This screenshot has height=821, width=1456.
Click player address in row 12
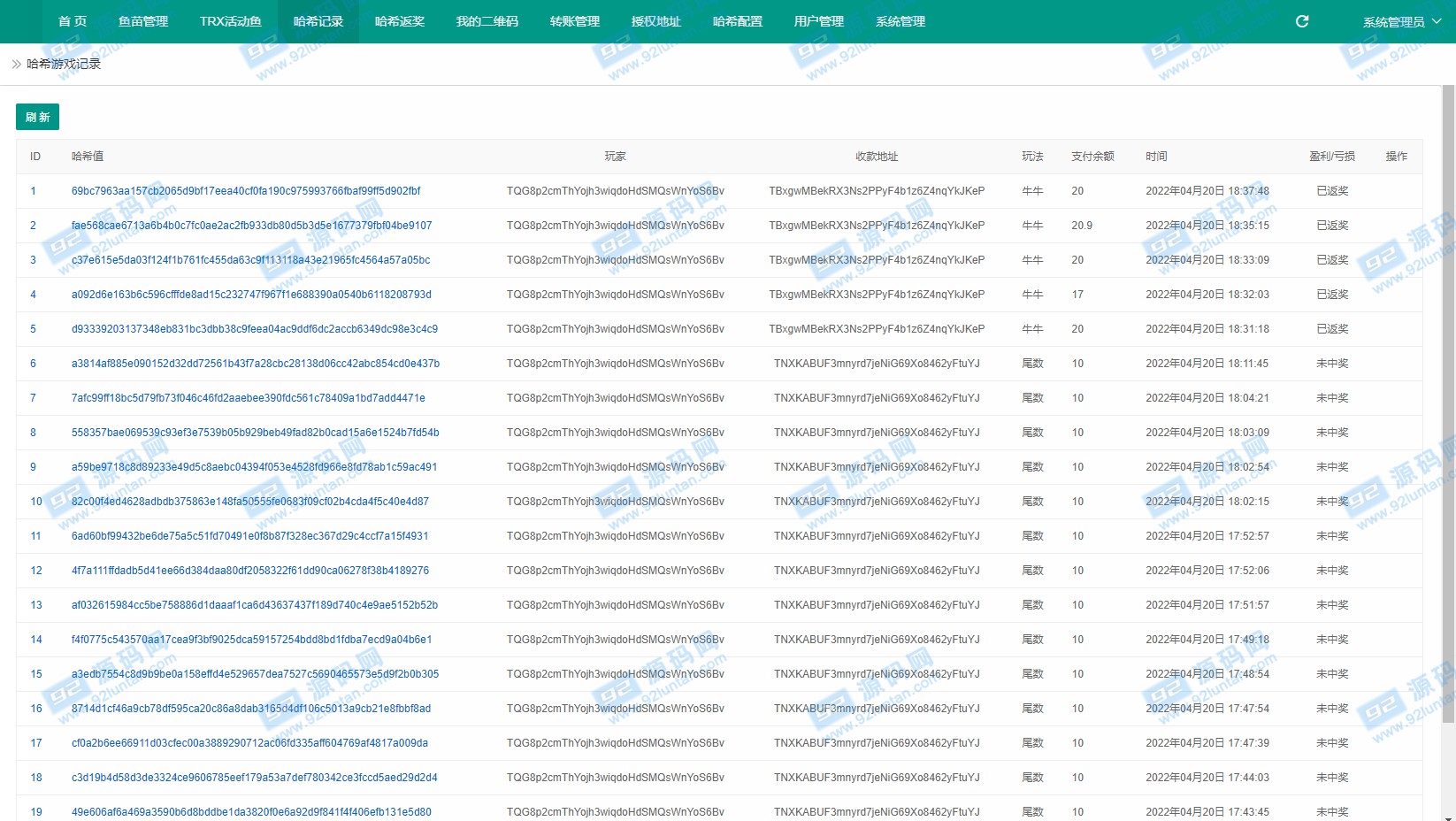coord(616,571)
